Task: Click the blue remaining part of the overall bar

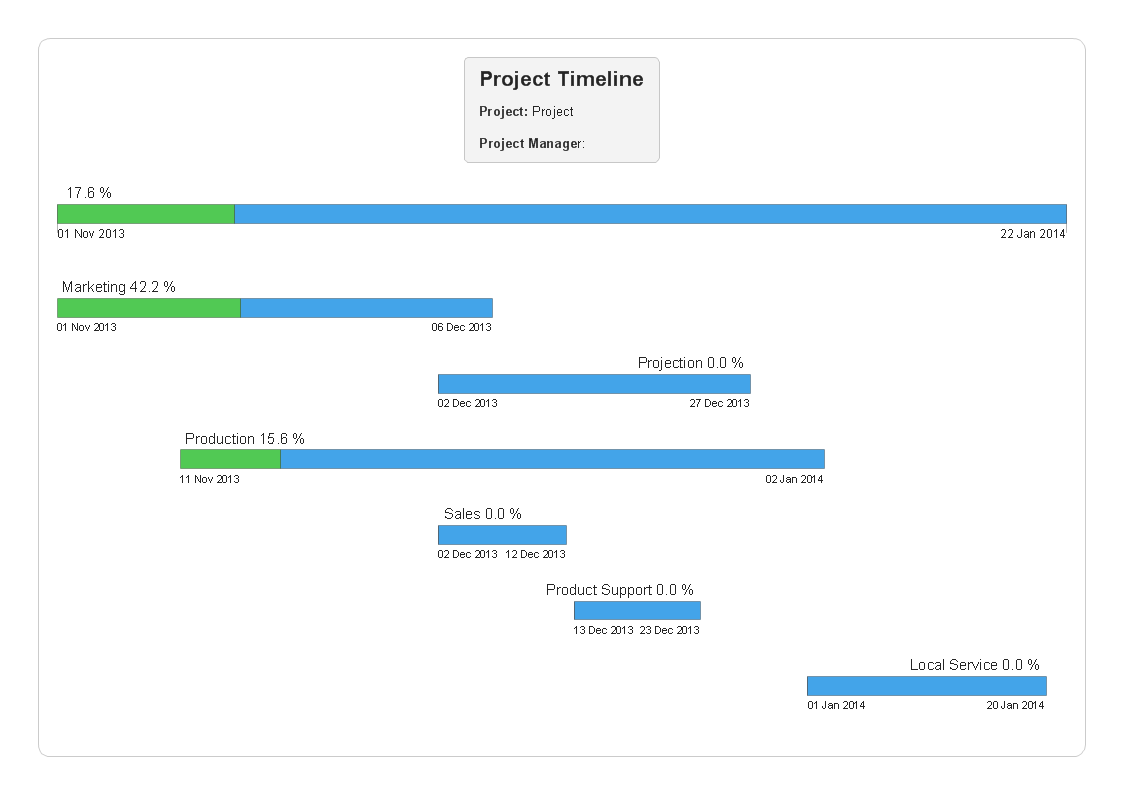Action: pos(650,214)
